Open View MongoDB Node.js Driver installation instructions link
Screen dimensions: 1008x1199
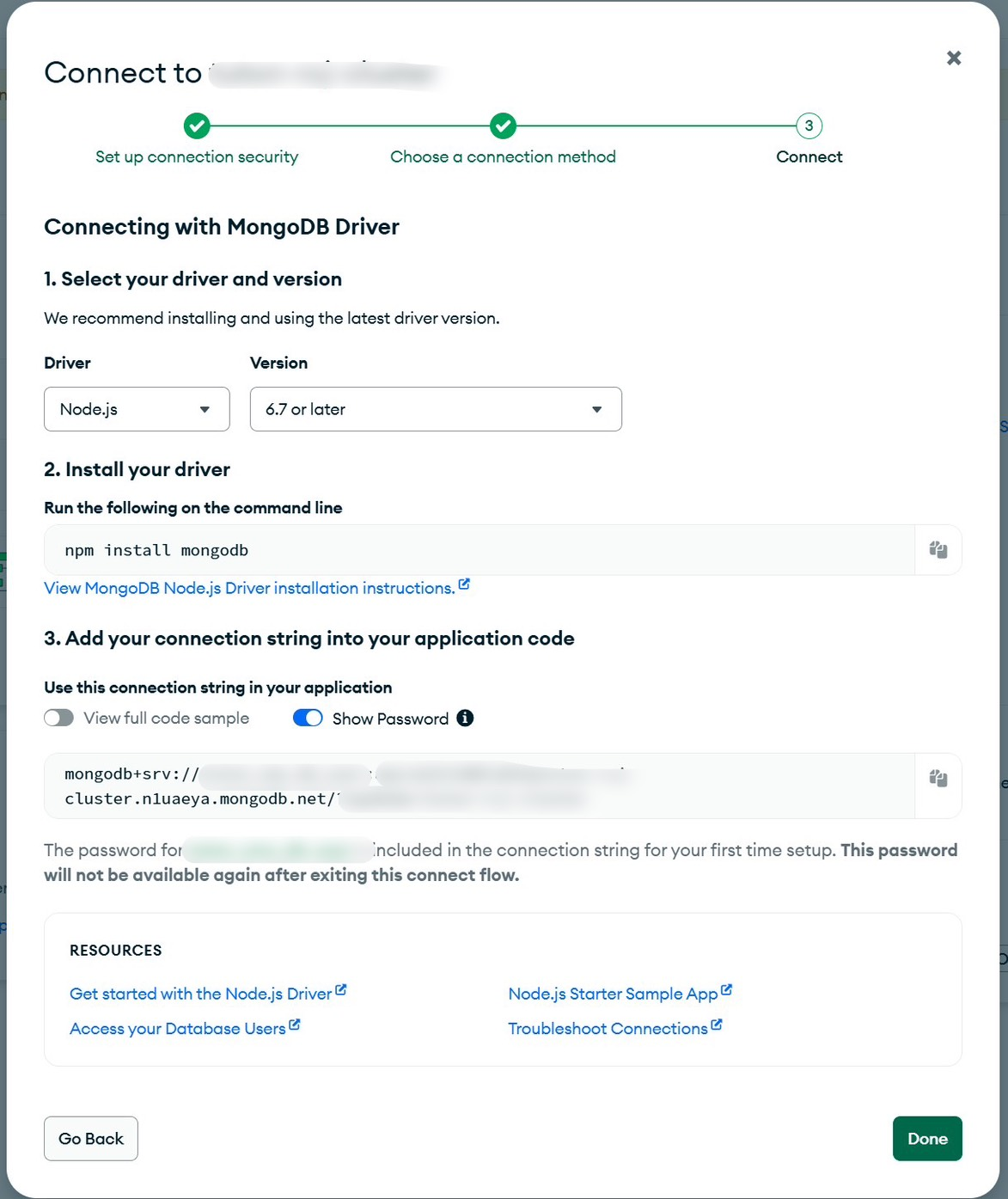point(256,588)
